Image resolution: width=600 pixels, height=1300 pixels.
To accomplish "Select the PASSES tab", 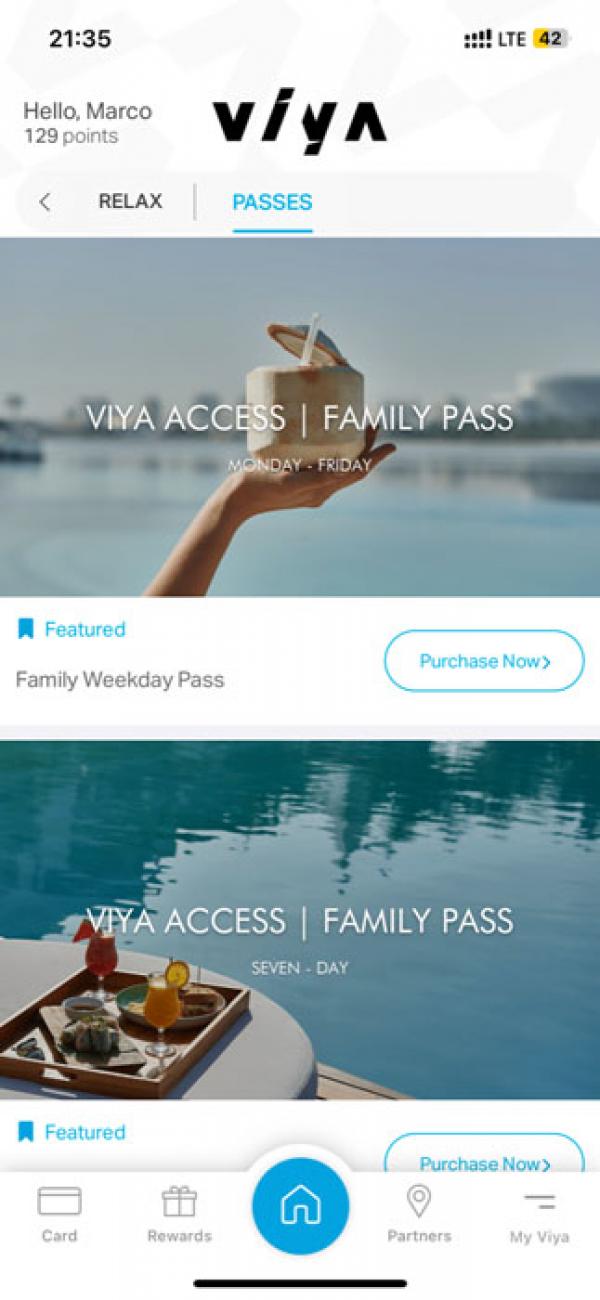I will [272, 202].
